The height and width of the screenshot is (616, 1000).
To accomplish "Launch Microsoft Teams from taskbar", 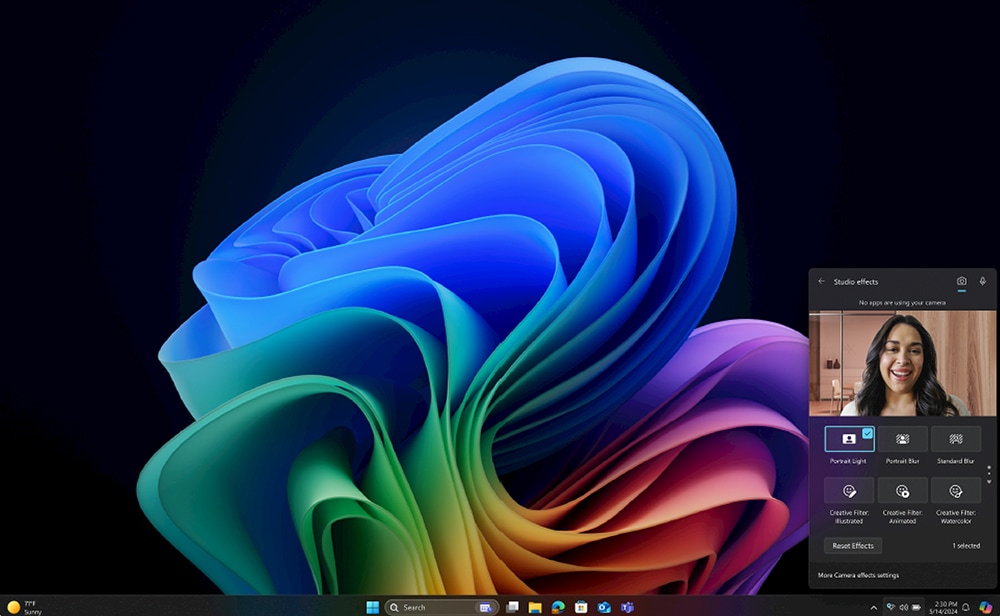I will click(x=627, y=607).
